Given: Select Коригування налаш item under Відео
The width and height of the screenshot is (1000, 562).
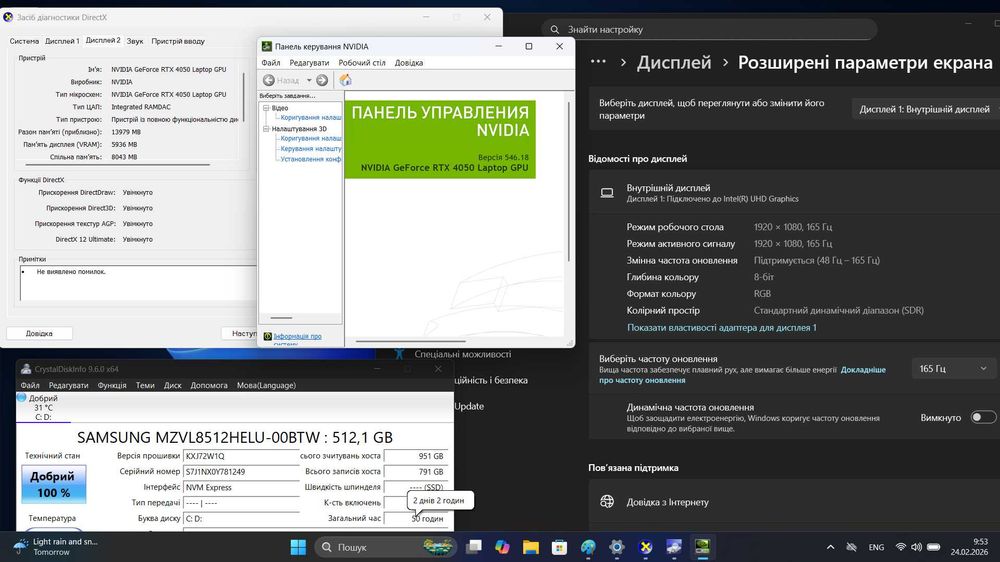Looking at the screenshot, I should [x=311, y=117].
